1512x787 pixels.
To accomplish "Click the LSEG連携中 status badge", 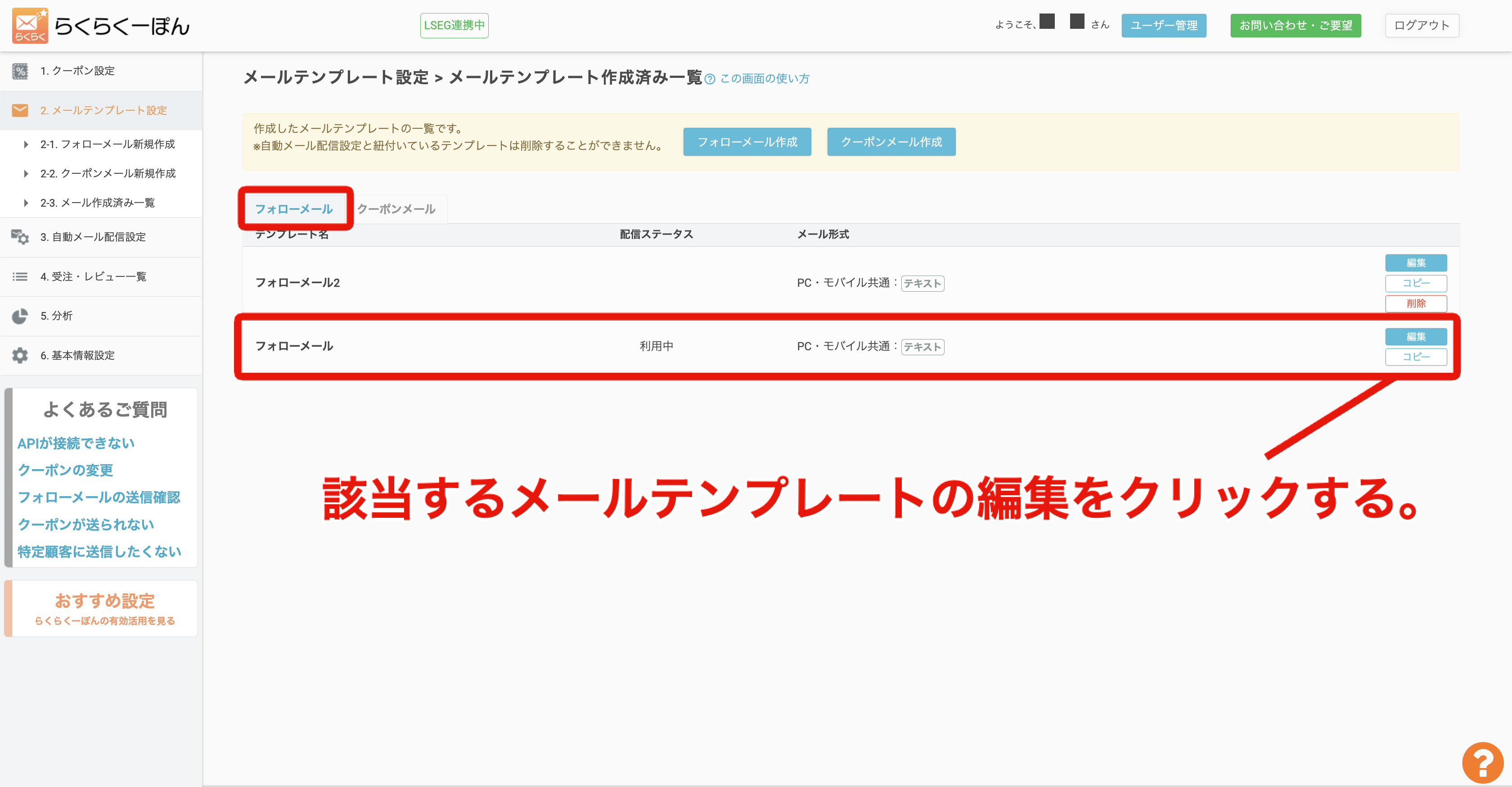I will 454,25.
